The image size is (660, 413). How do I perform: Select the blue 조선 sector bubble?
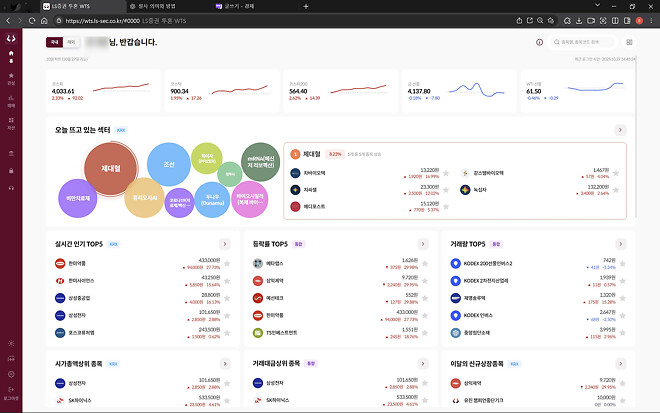(x=169, y=165)
